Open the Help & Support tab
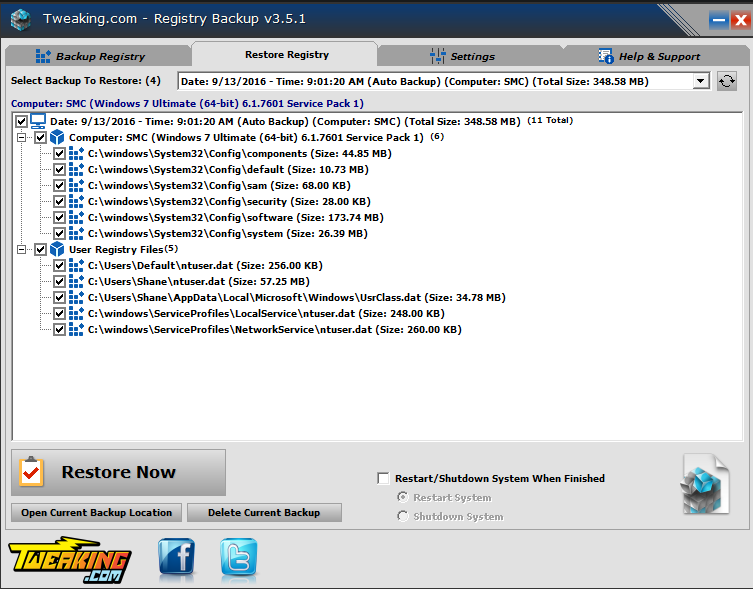The image size is (753, 589). pos(658,56)
